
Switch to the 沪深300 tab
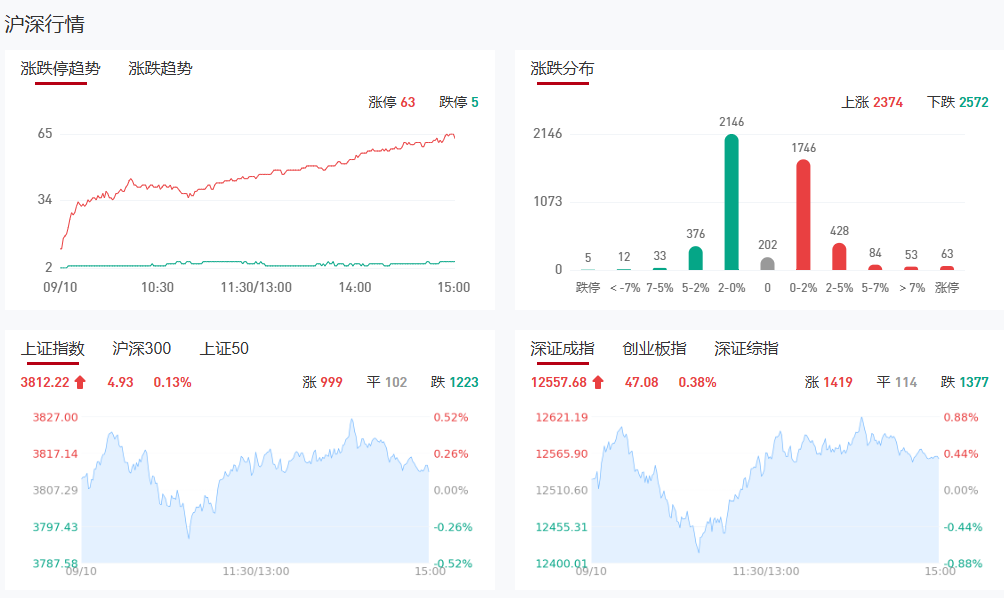click(x=142, y=348)
